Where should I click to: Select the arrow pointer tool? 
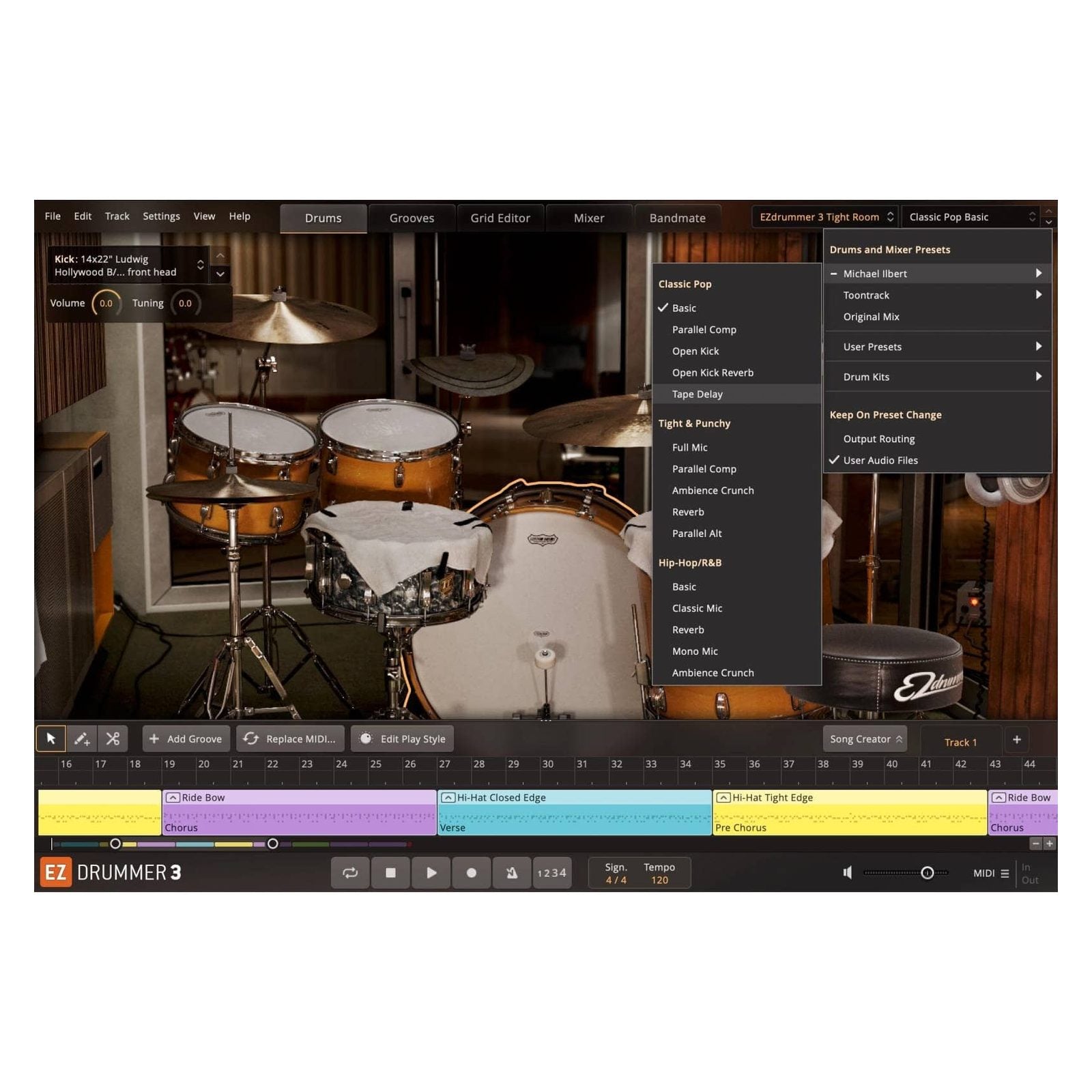51,738
